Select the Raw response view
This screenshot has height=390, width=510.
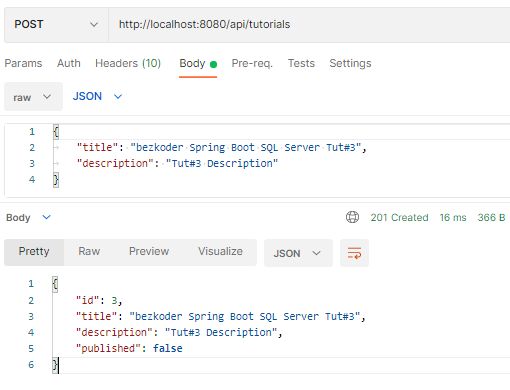pyautogui.click(x=89, y=252)
